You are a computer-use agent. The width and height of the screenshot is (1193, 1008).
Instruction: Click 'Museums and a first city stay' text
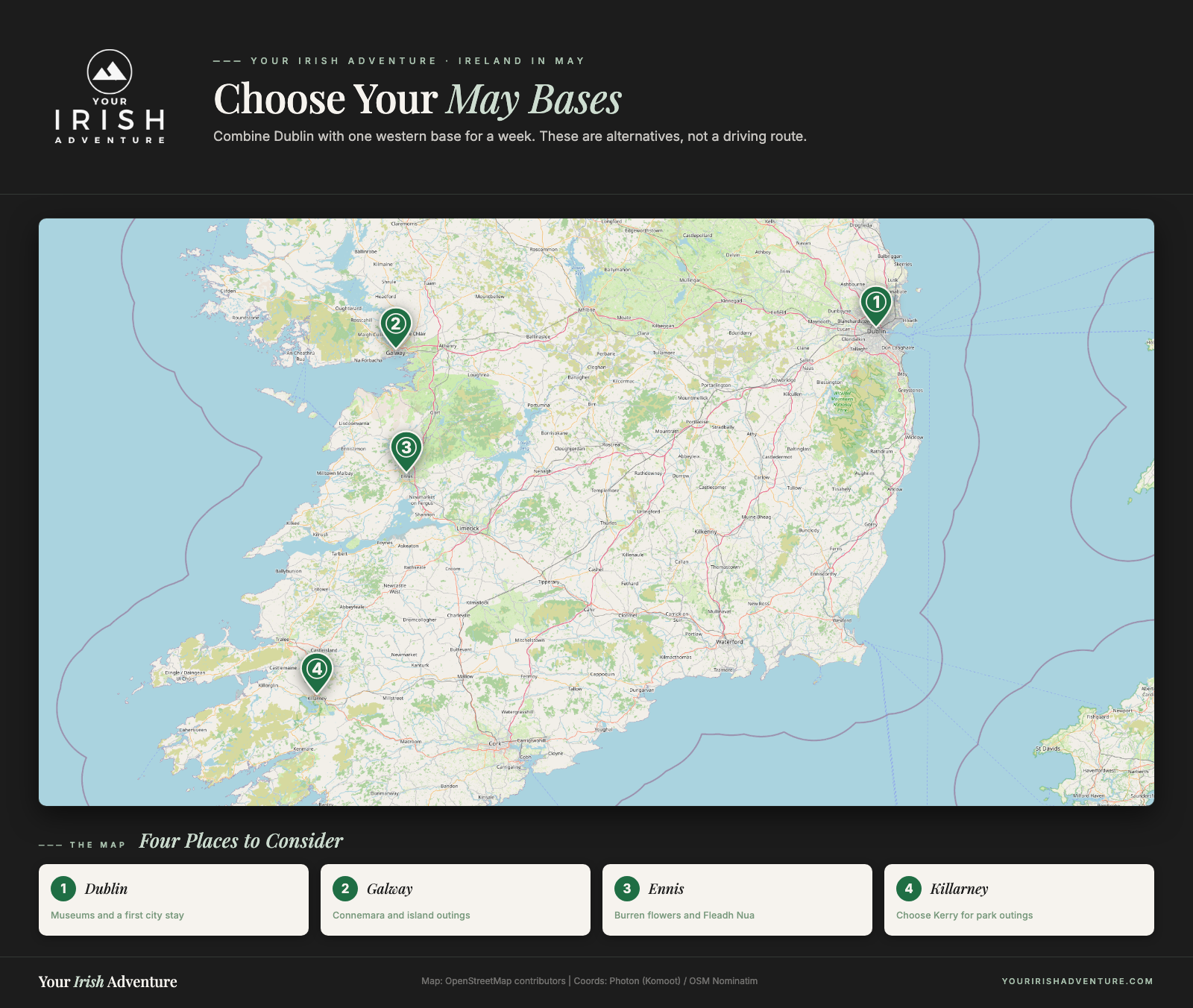117,915
